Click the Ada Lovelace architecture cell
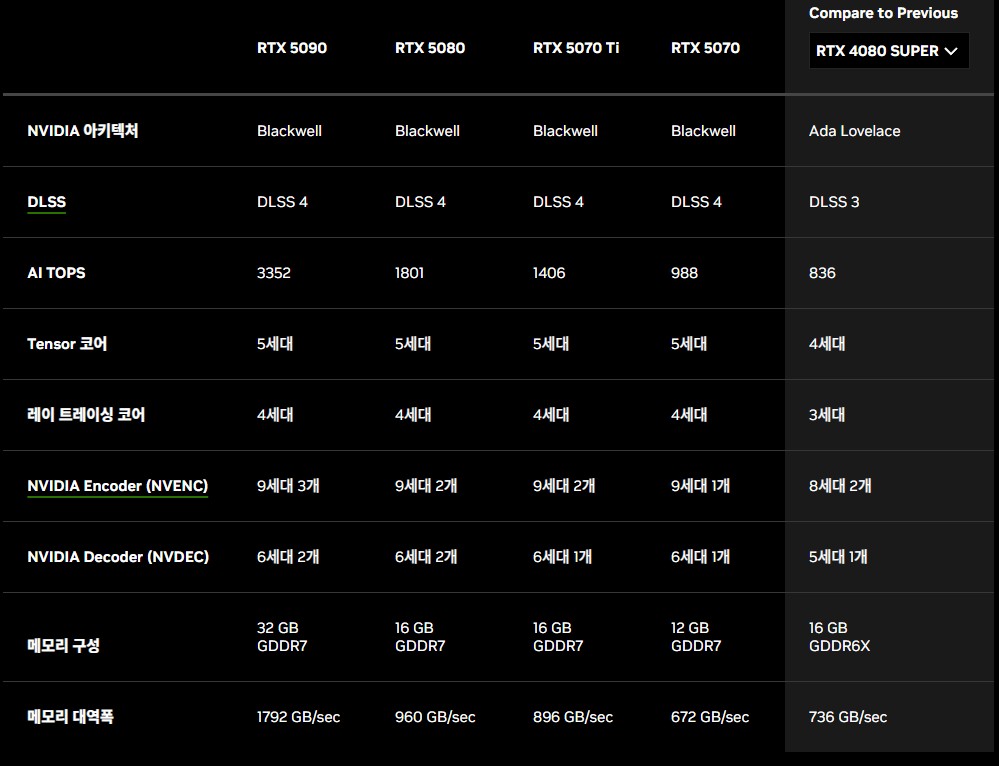 (x=854, y=131)
